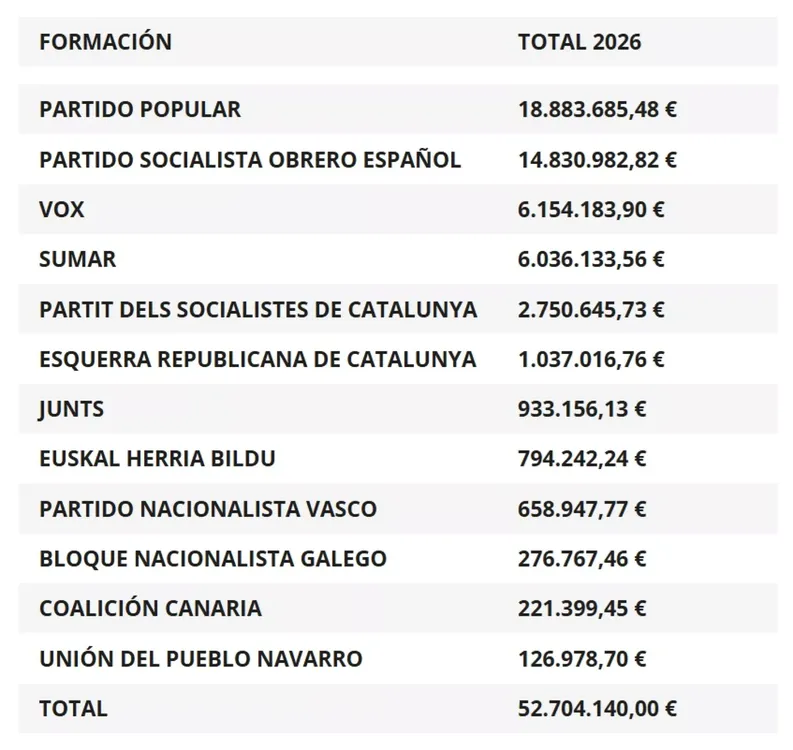This screenshot has height=750, width=793.
Task: Select the PARTIDO POPULAR row name
Action: point(140,109)
